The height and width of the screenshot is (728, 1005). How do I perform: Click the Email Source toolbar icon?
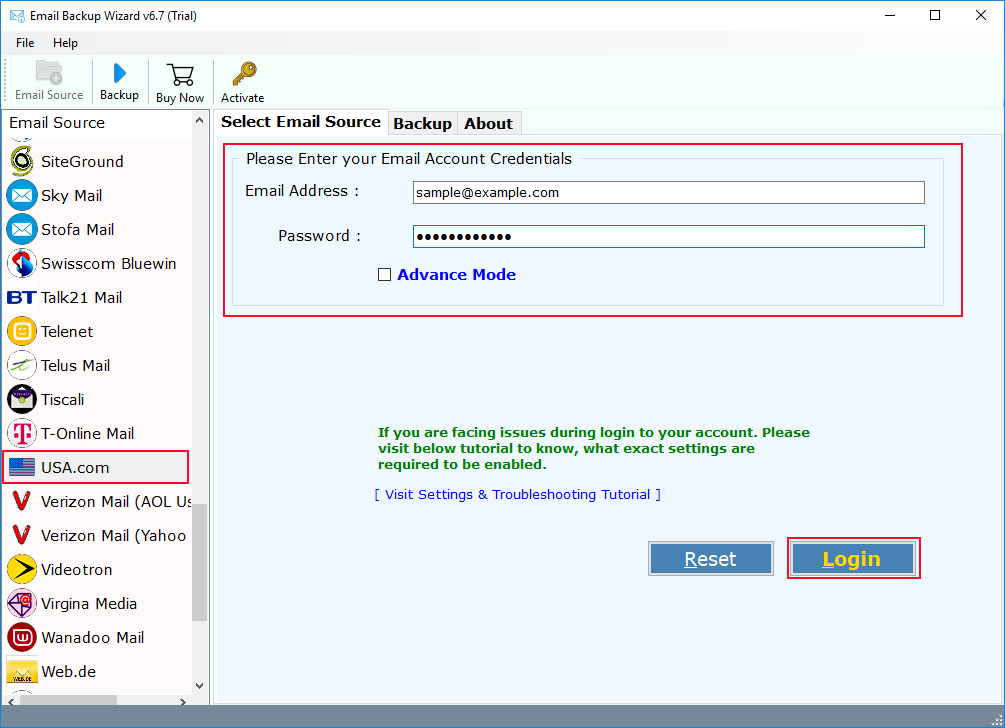(49, 72)
